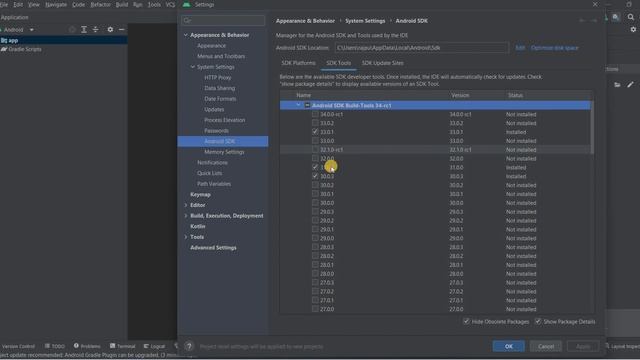Click Expand All icon in Project panel
Screen dimensions: 640x360
pyautogui.click(x=84, y=29)
